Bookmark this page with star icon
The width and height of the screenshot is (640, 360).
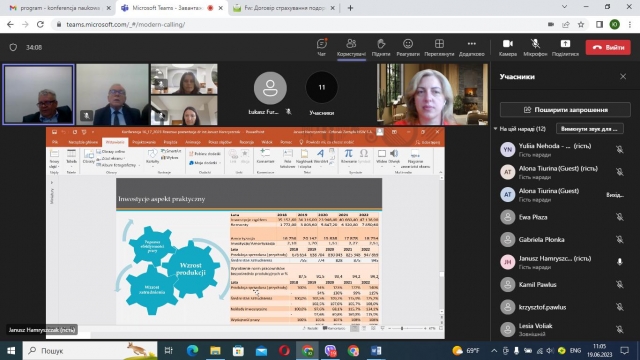[x=581, y=24]
